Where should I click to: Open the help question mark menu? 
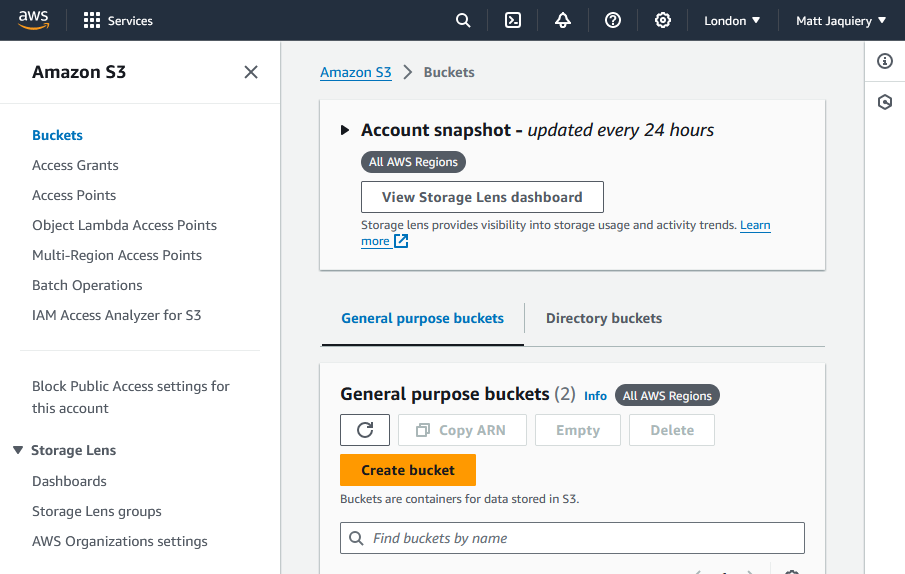[x=613, y=20]
